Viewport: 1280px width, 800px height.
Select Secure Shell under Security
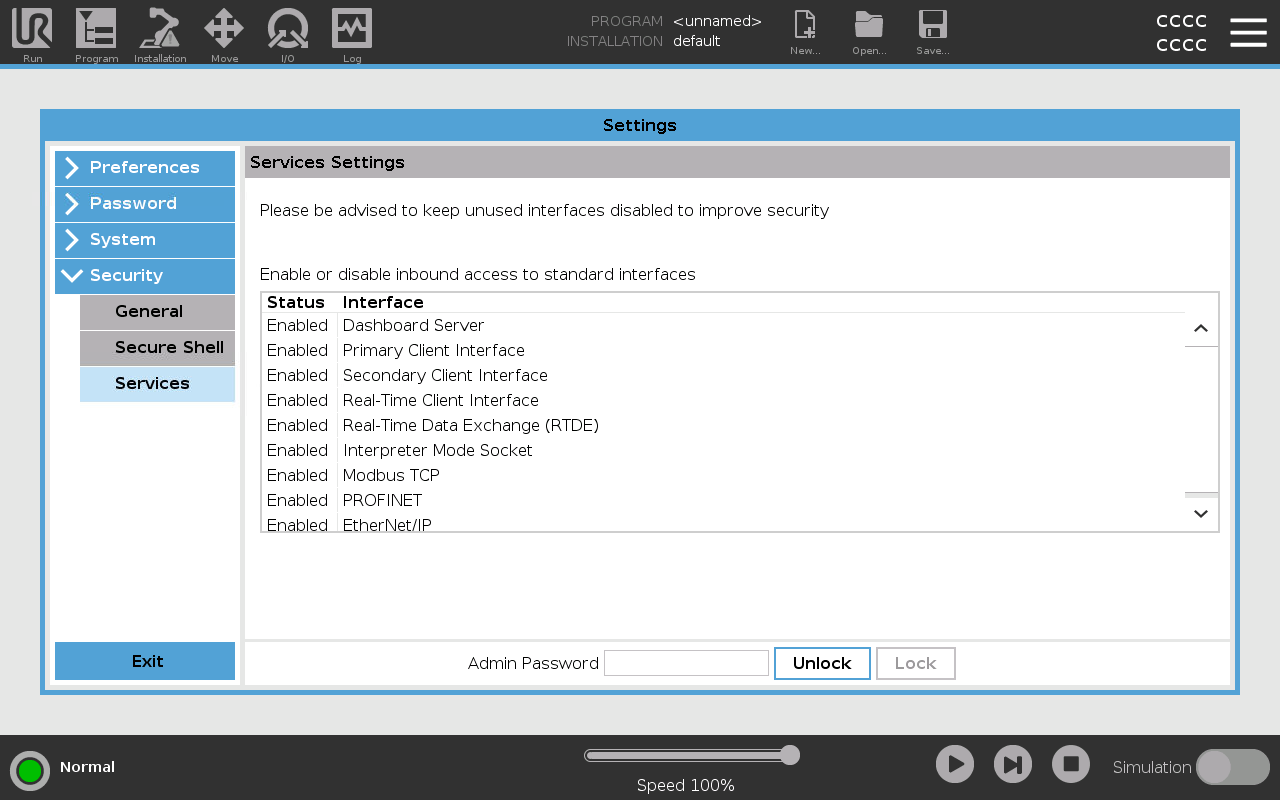coord(157,348)
